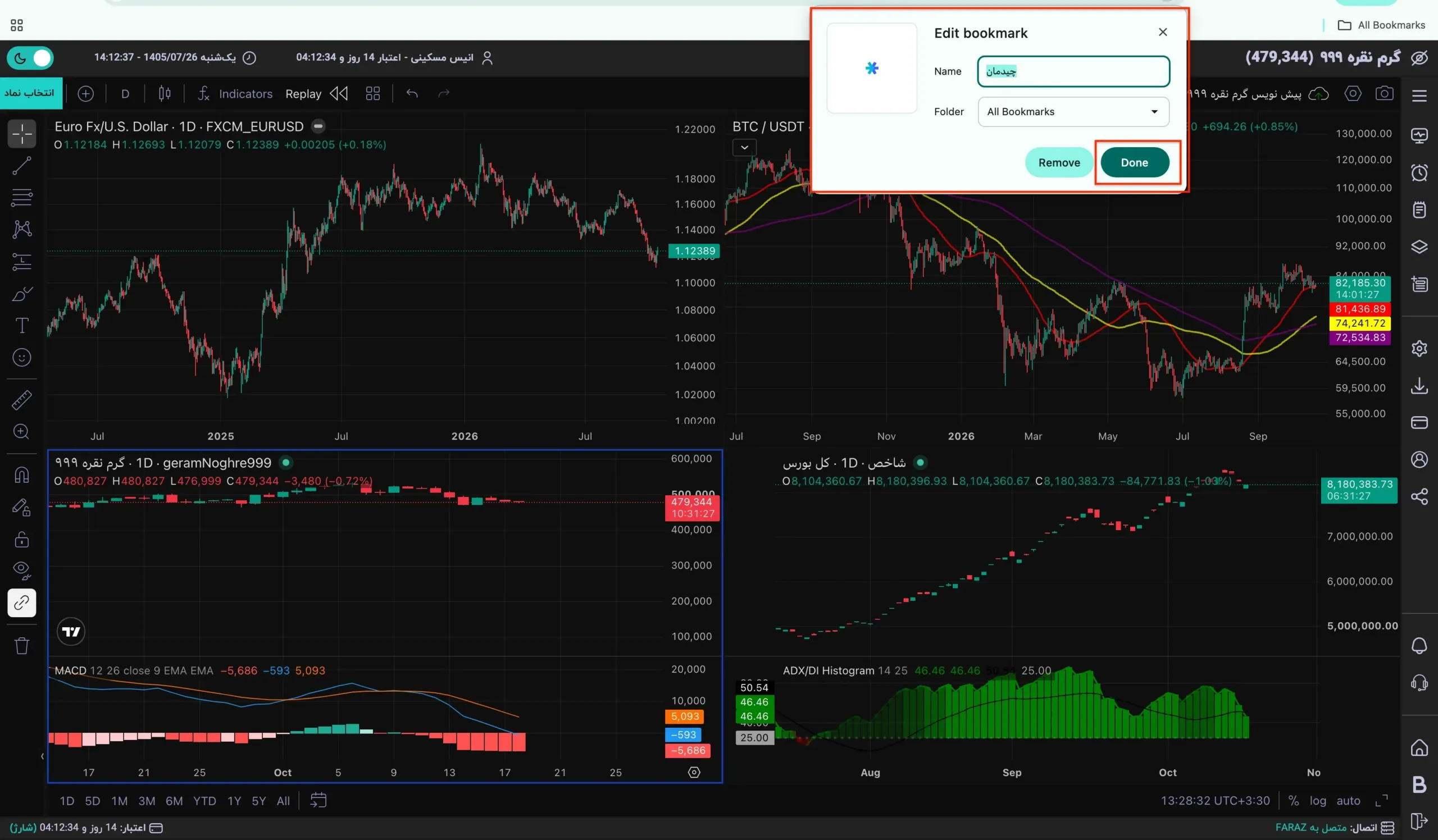The height and width of the screenshot is (840, 1438).
Task: Click the انتخاب نماد symbol select button
Action: pyautogui.click(x=31, y=93)
